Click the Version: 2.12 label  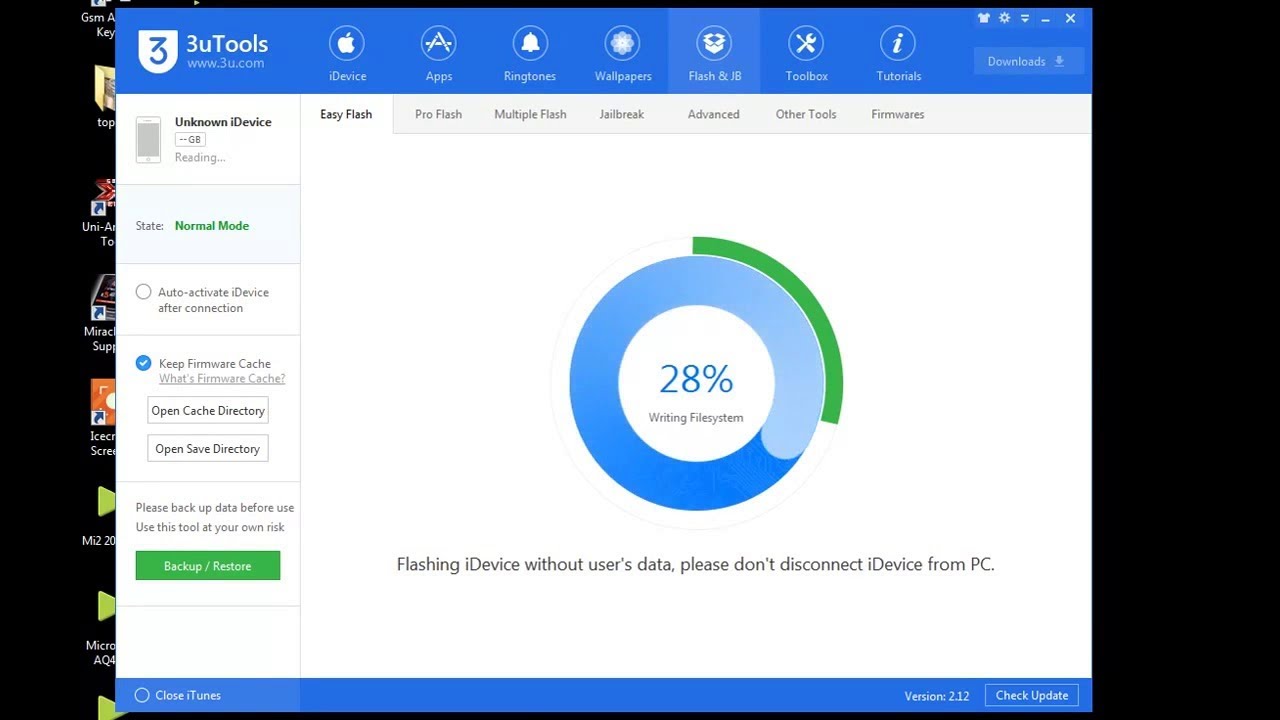tap(937, 696)
